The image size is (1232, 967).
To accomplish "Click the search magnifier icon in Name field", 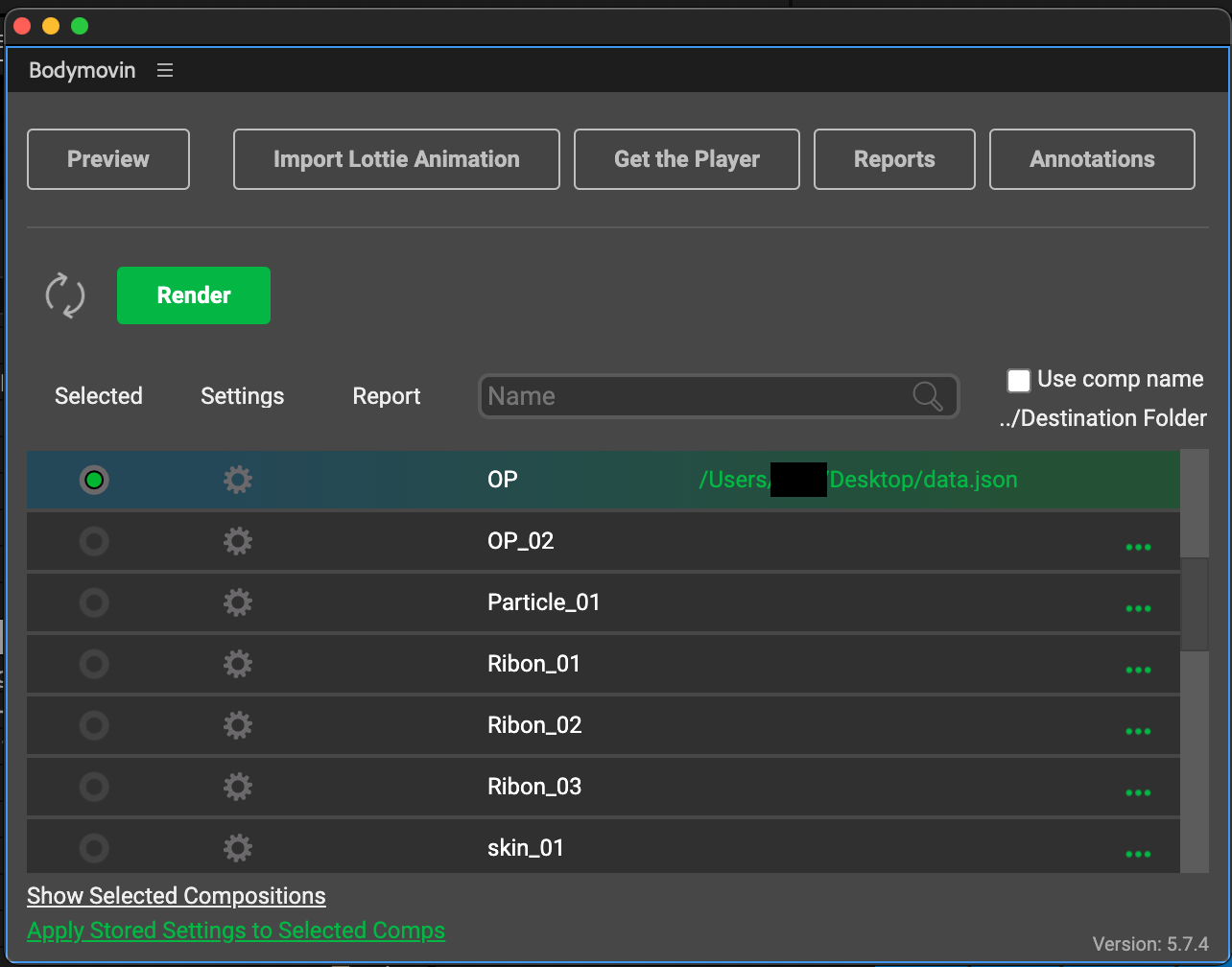I will tap(928, 396).
